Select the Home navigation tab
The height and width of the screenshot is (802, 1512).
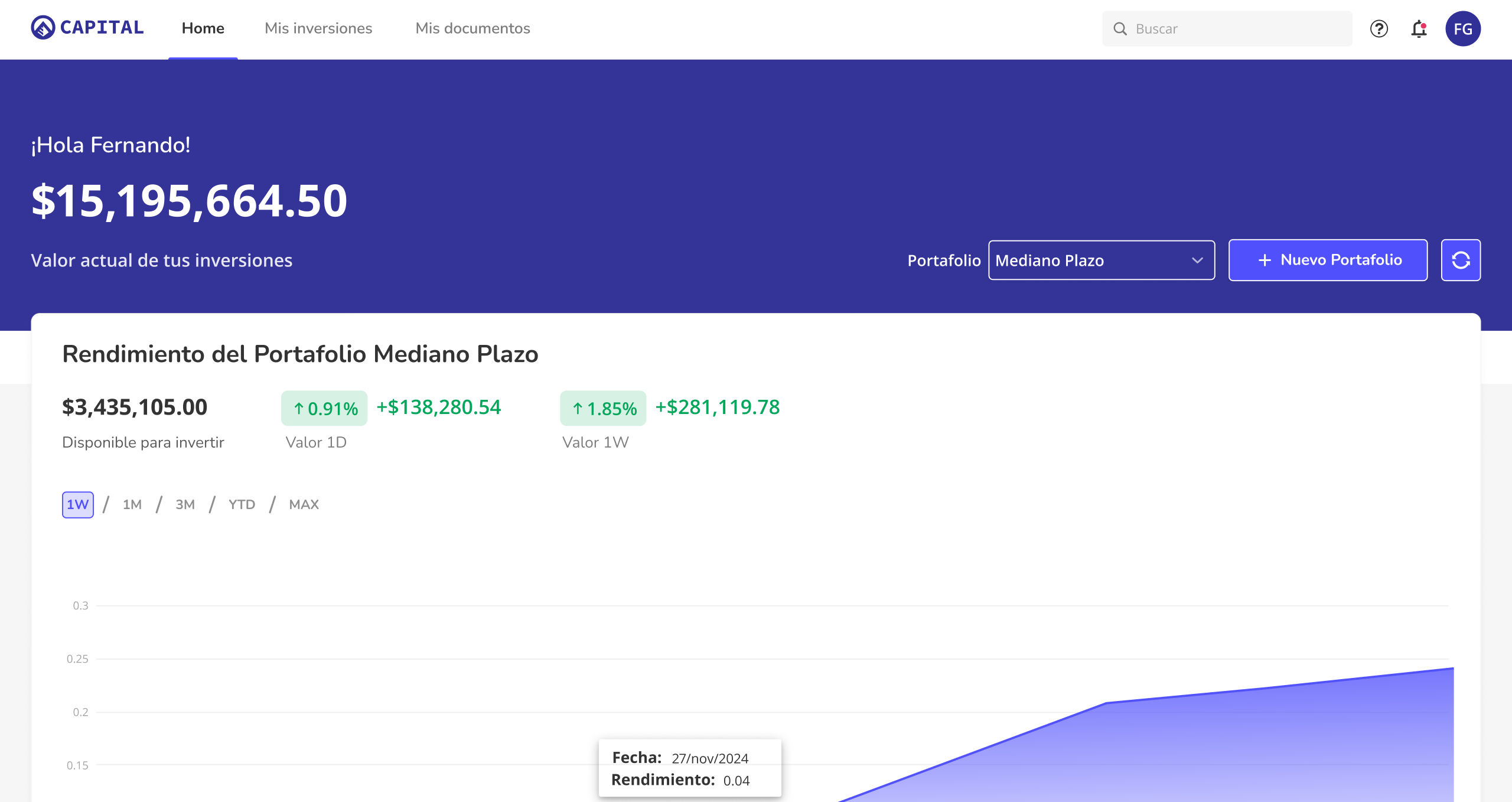click(x=203, y=28)
